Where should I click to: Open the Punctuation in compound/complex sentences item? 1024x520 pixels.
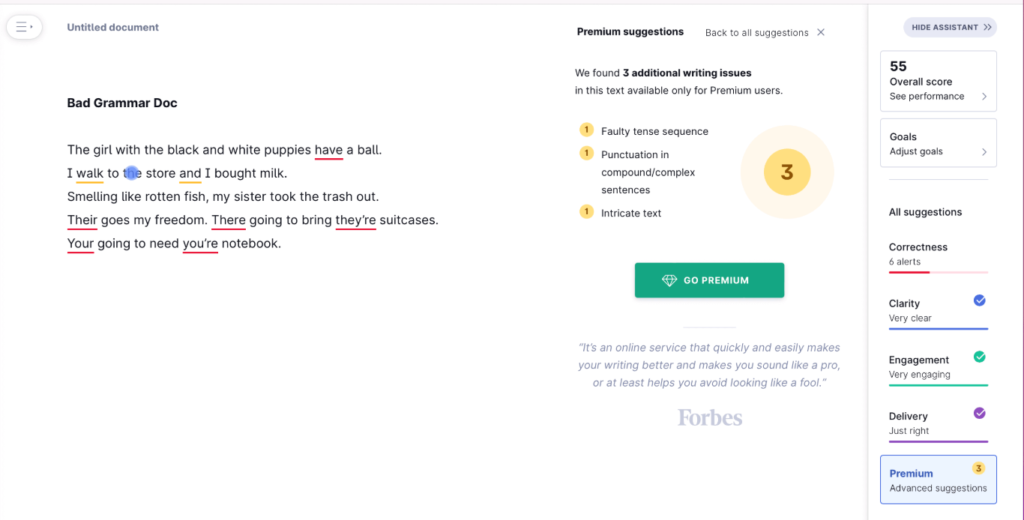click(648, 172)
